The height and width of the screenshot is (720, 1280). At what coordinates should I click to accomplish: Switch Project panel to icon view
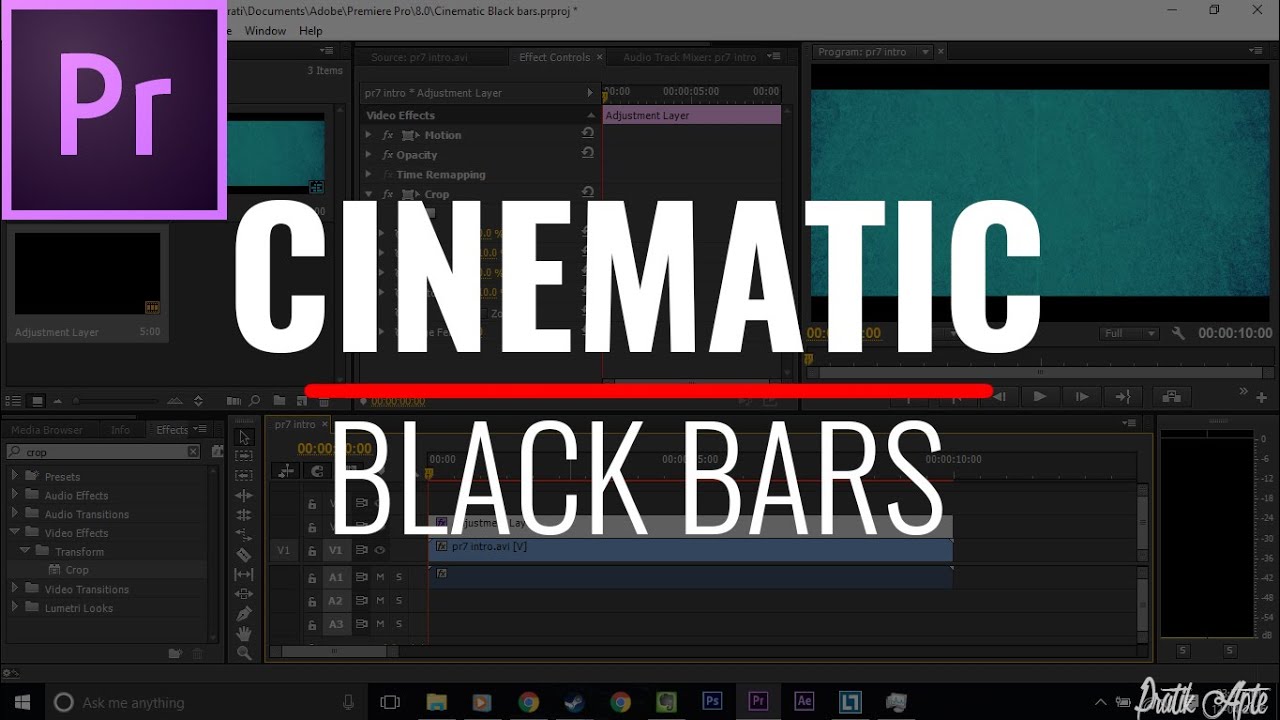(x=37, y=400)
